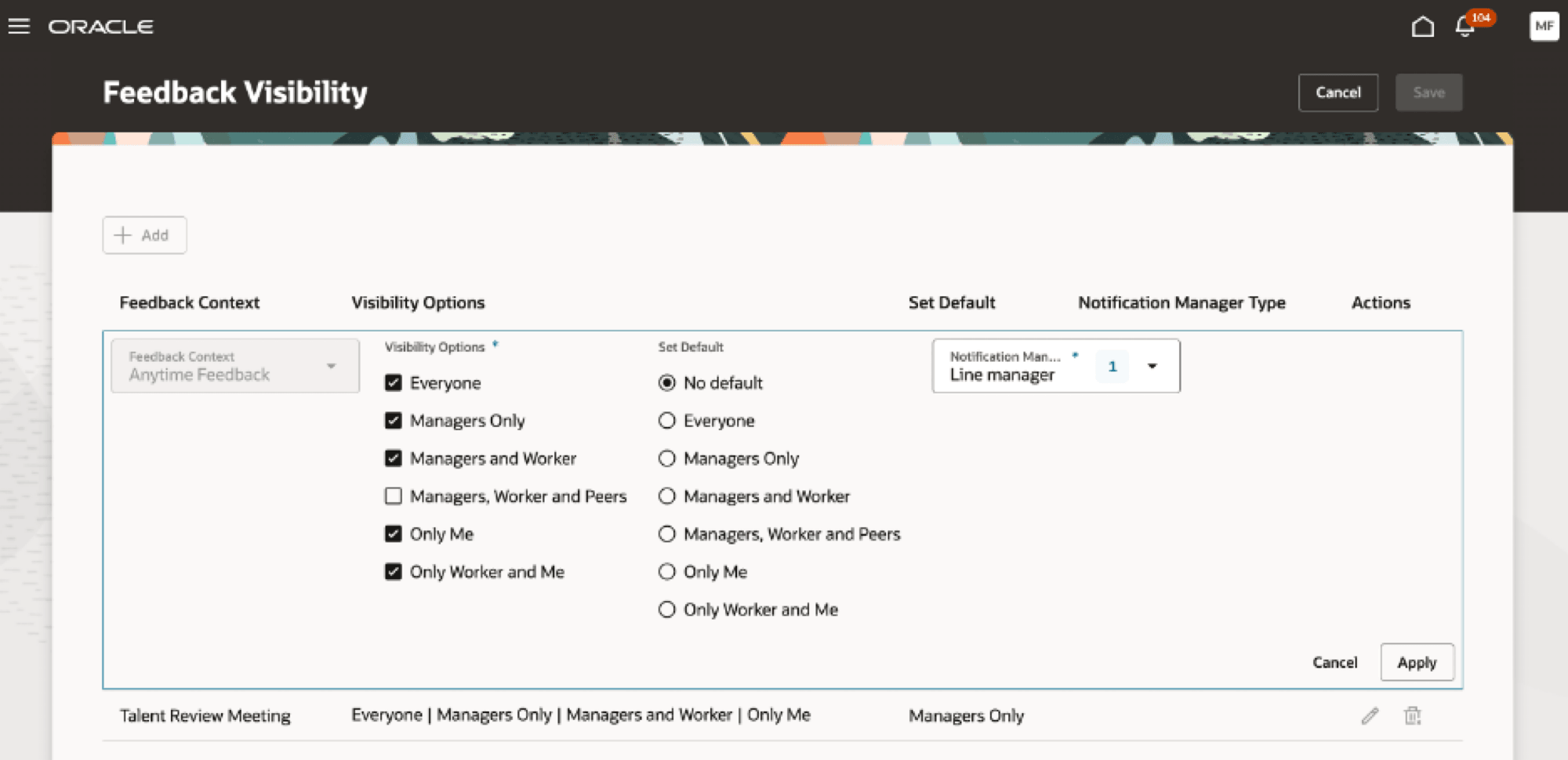Click the Line manager count badge showing 1
1568x760 pixels.
click(1111, 365)
